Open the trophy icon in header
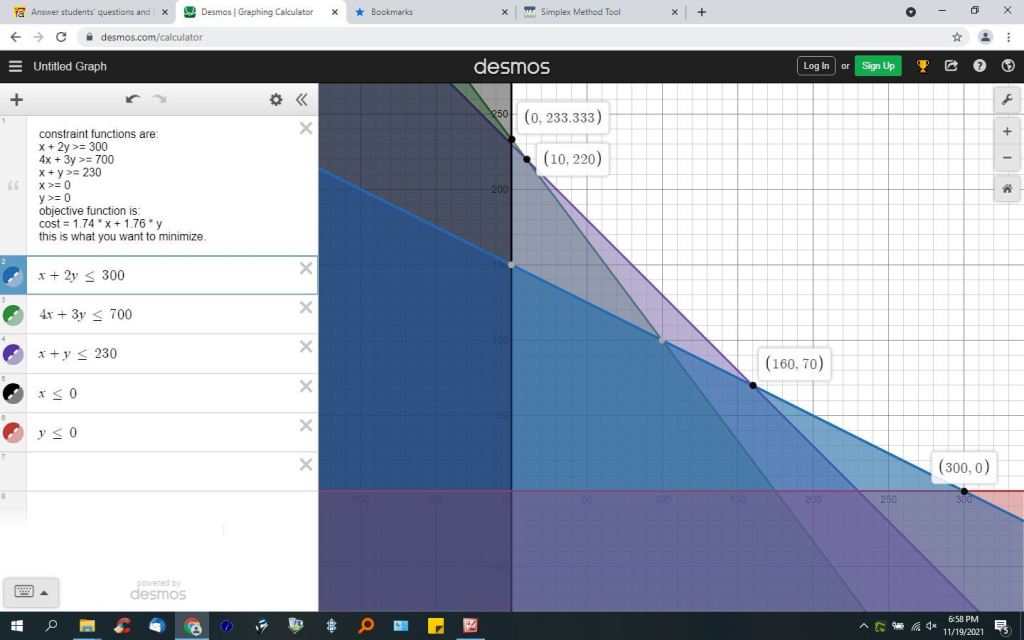The image size is (1024, 640). click(x=922, y=66)
